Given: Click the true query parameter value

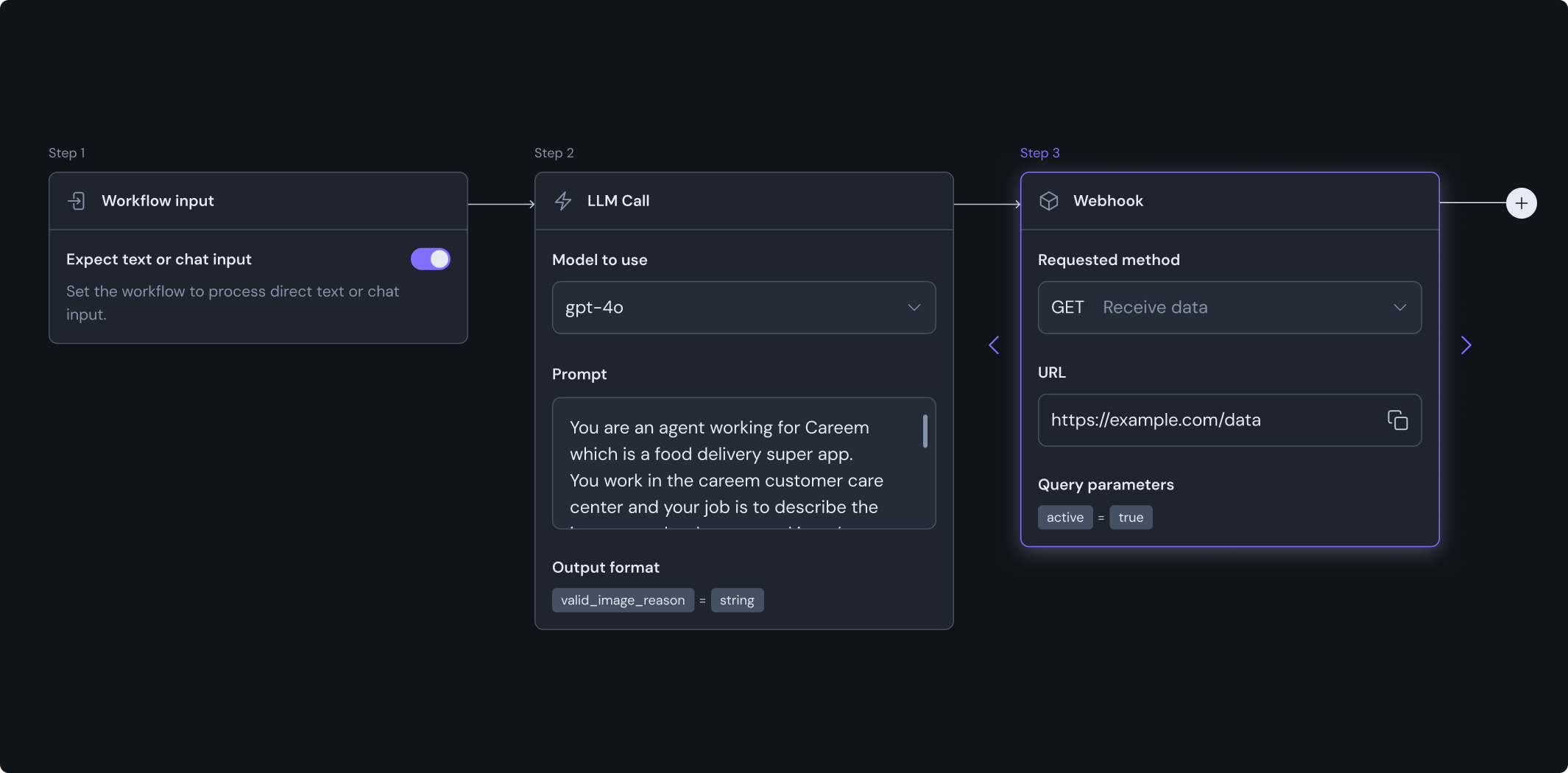Looking at the screenshot, I should coord(1131,518).
